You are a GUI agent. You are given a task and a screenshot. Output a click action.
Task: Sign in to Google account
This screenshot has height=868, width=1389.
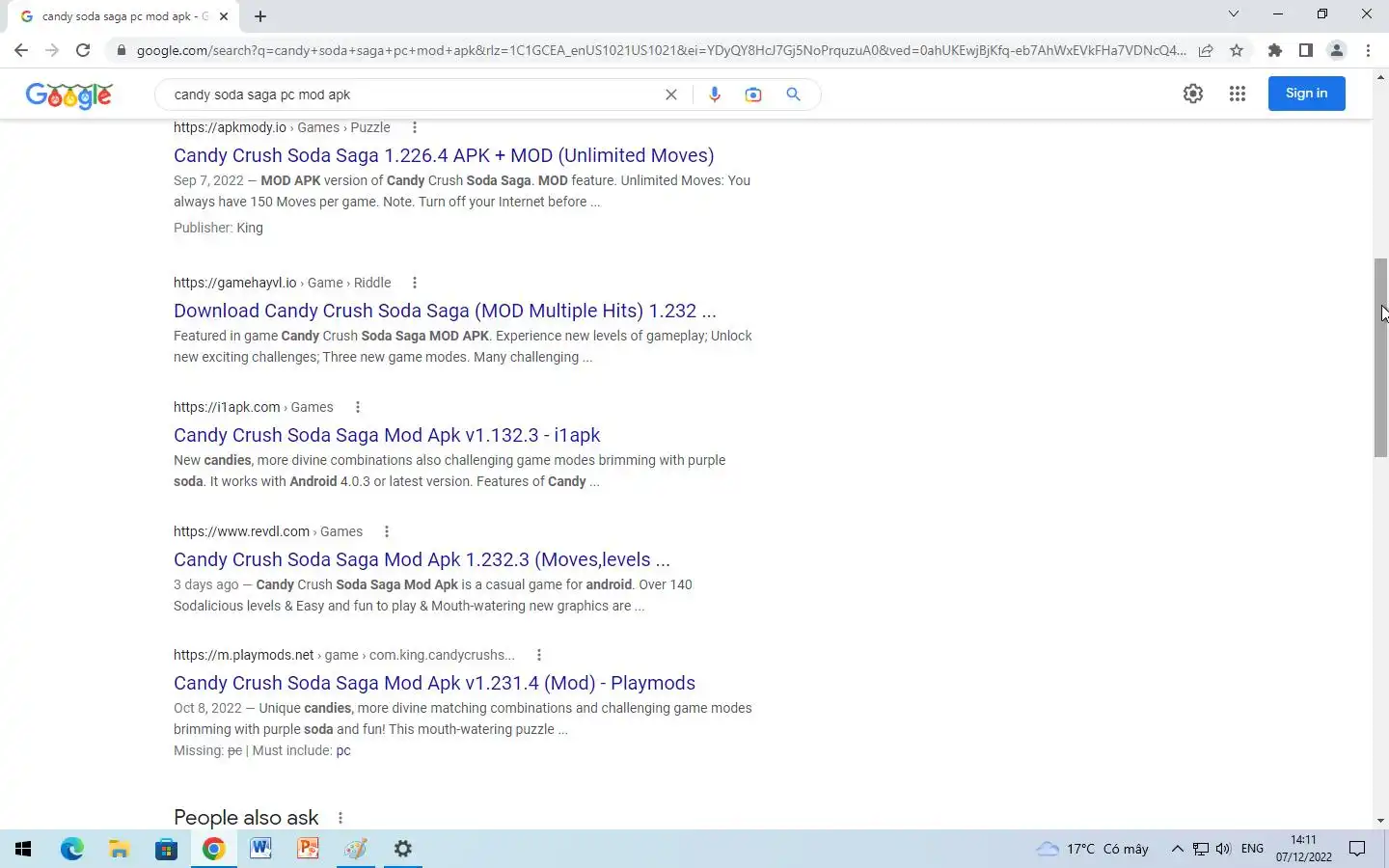point(1306,94)
